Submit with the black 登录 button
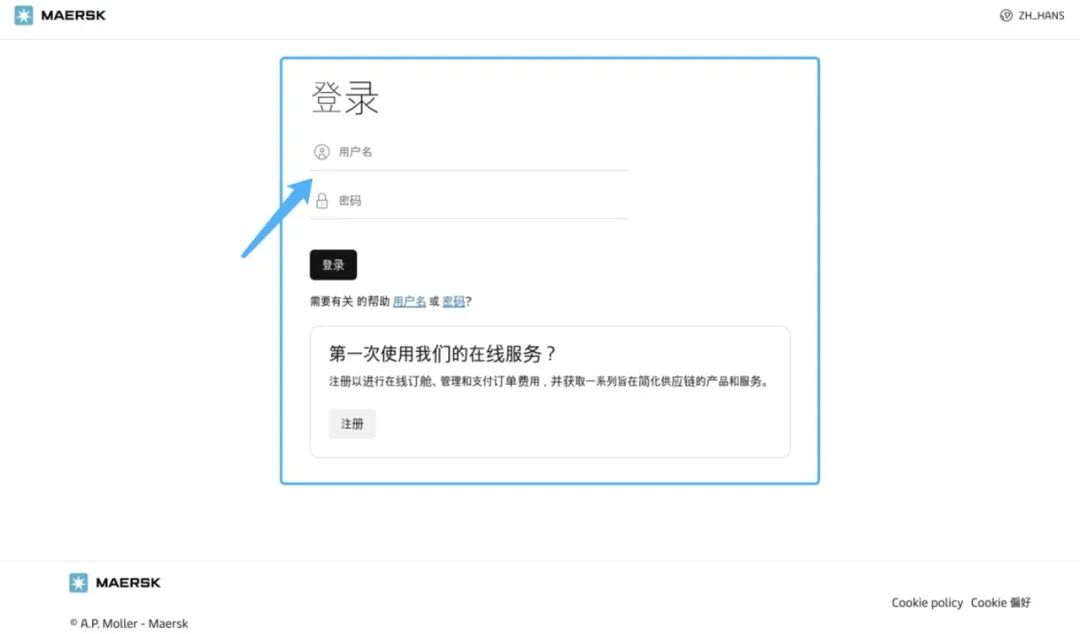The image size is (1080, 634). 333,265
